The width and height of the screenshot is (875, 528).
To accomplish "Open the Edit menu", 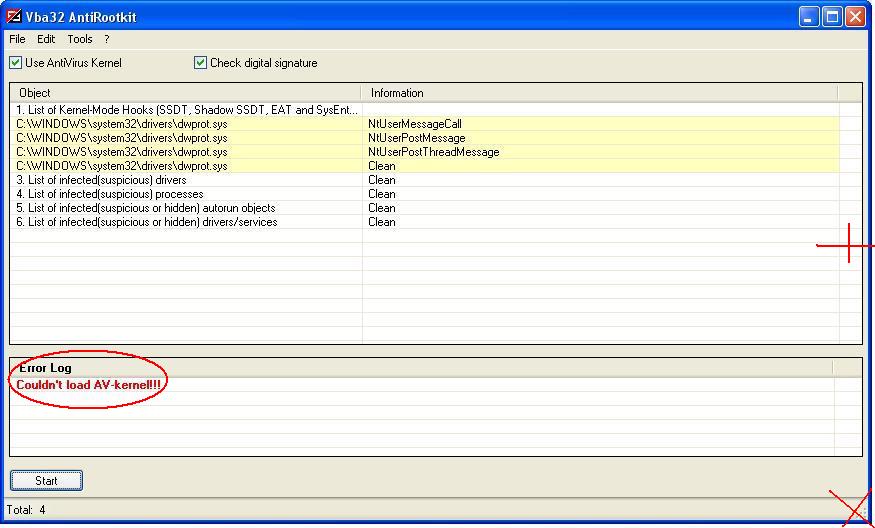I will tap(46, 39).
